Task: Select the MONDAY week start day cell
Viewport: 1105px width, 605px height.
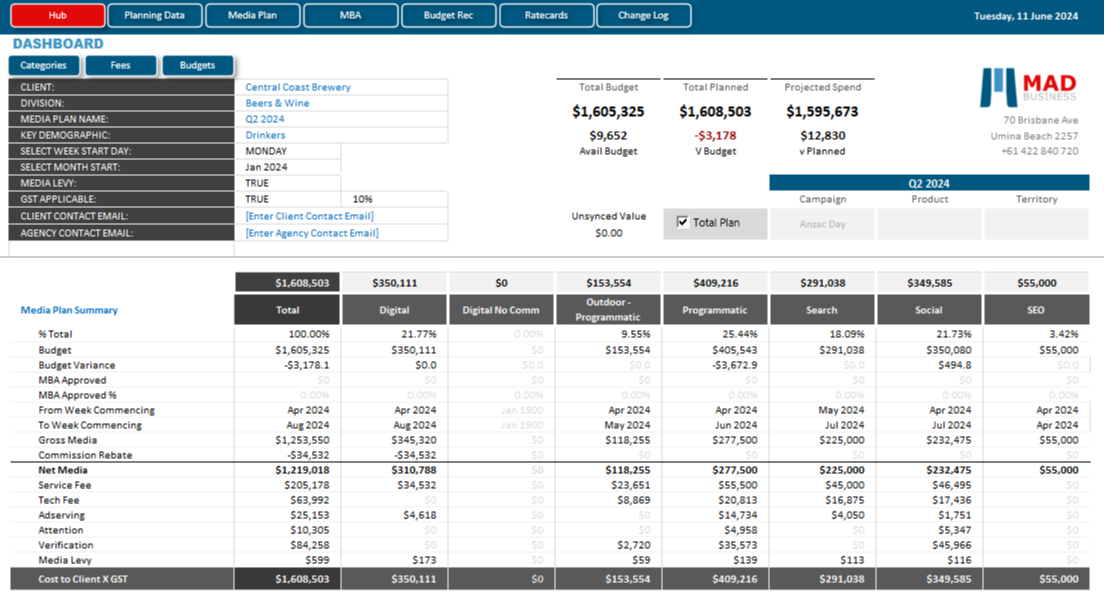Action: tap(291, 151)
